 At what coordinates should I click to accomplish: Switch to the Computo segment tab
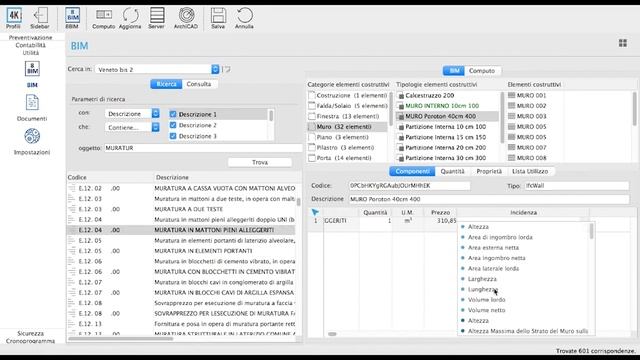(x=482, y=71)
